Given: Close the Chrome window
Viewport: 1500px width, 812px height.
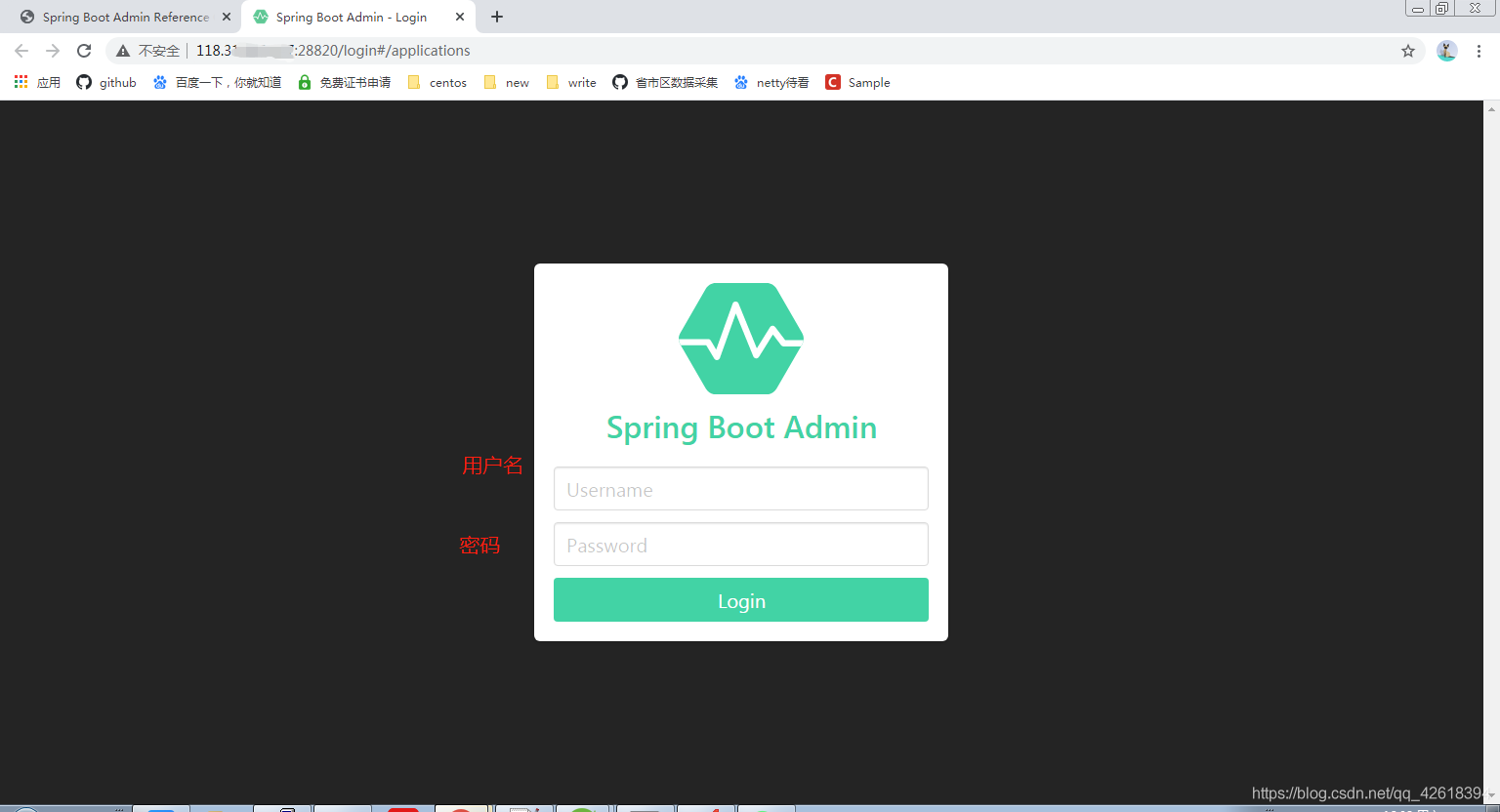Looking at the screenshot, I should pos(1475,8).
